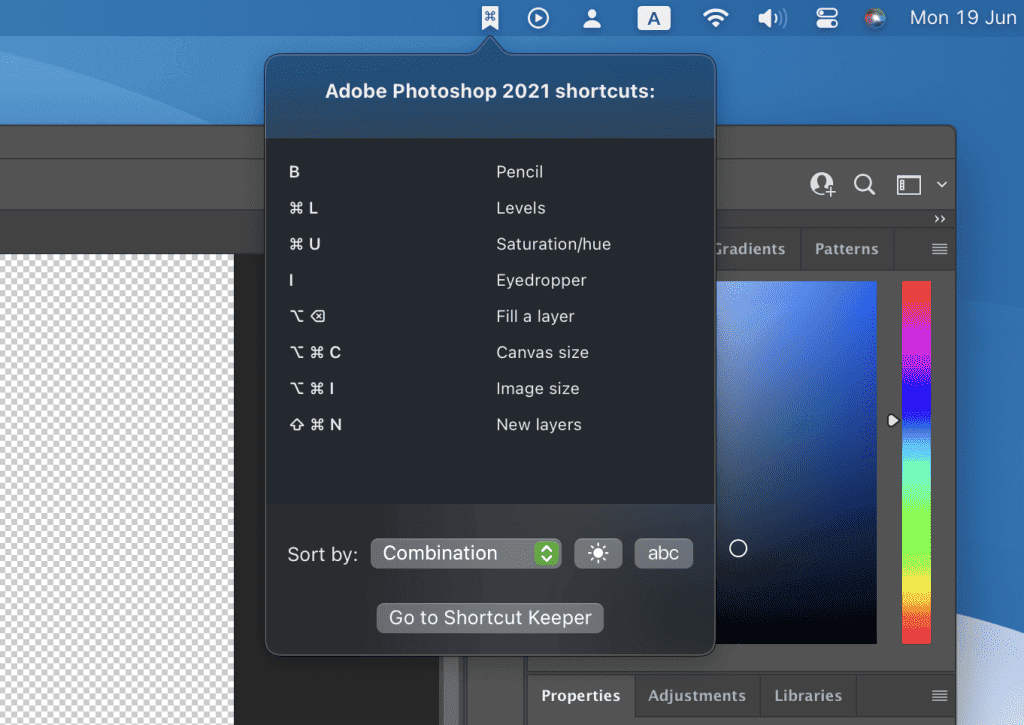Select the workspace switcher panel icon
The height and width of the screenshot is (725, 1024).
tap(910, 184)
